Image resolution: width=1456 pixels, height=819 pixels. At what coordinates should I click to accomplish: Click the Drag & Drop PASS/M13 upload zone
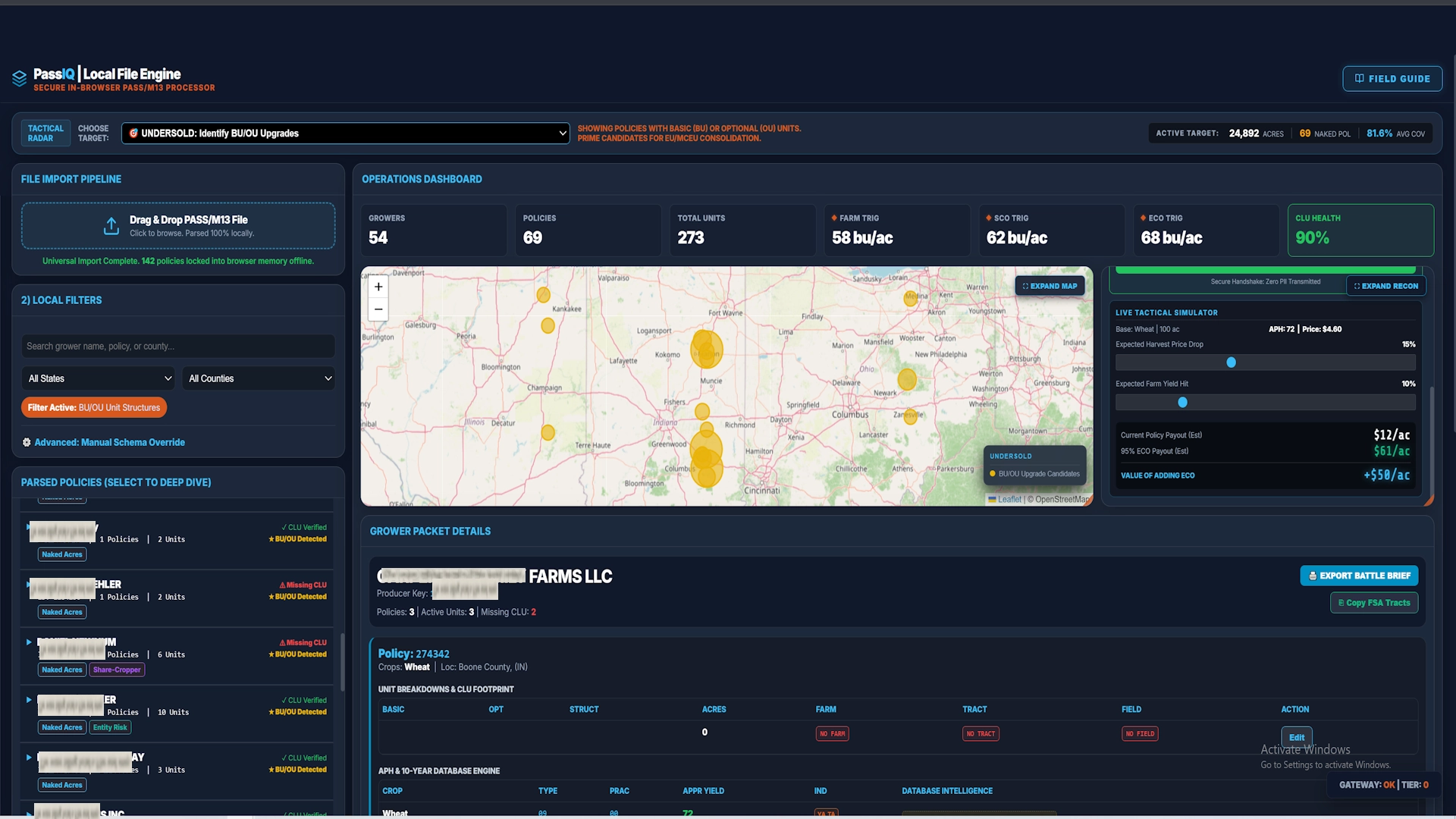[178, 226]
